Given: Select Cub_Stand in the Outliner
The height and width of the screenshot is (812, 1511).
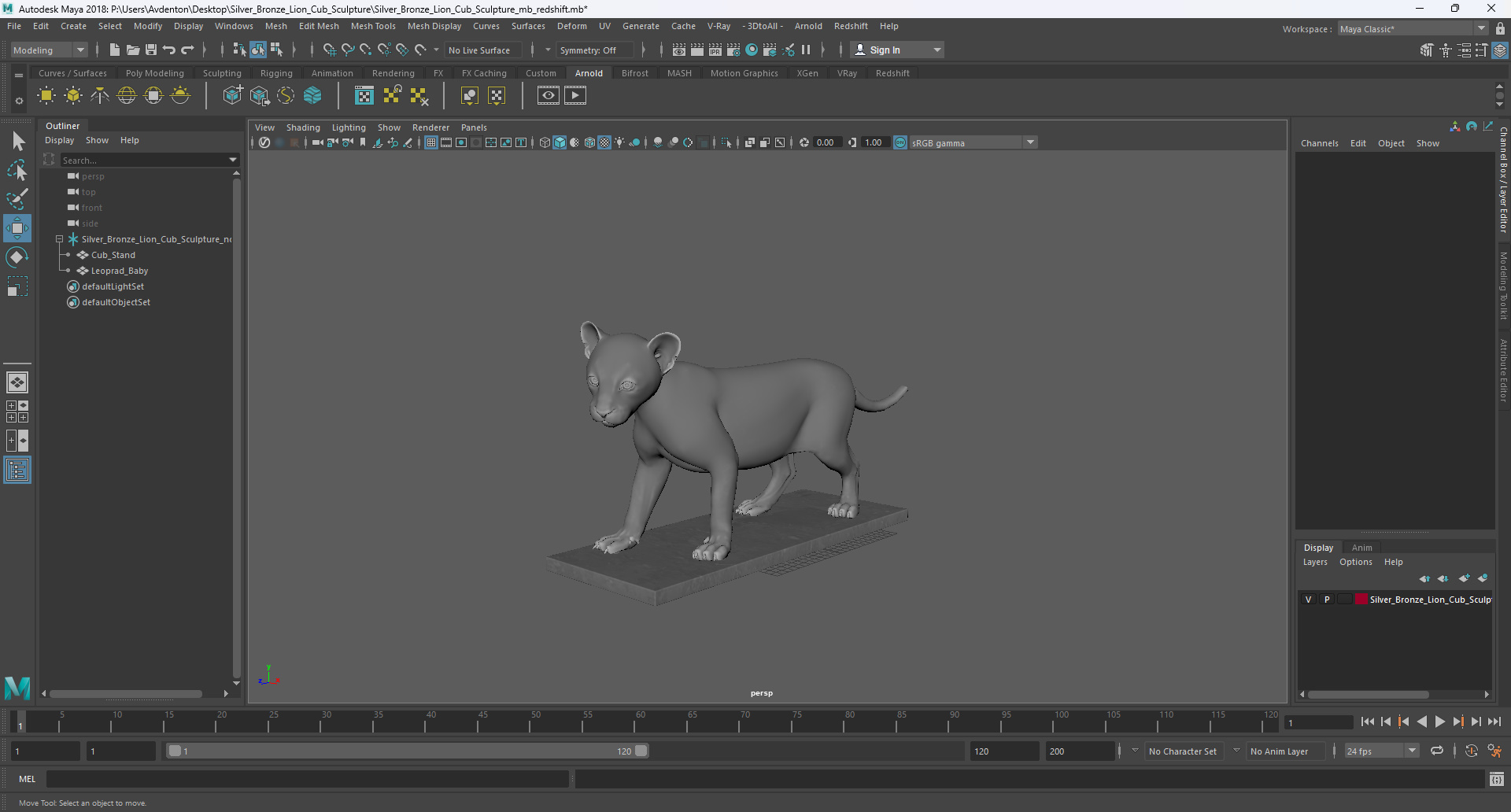Looking at the screenshot, I should [x=113, y=255].
